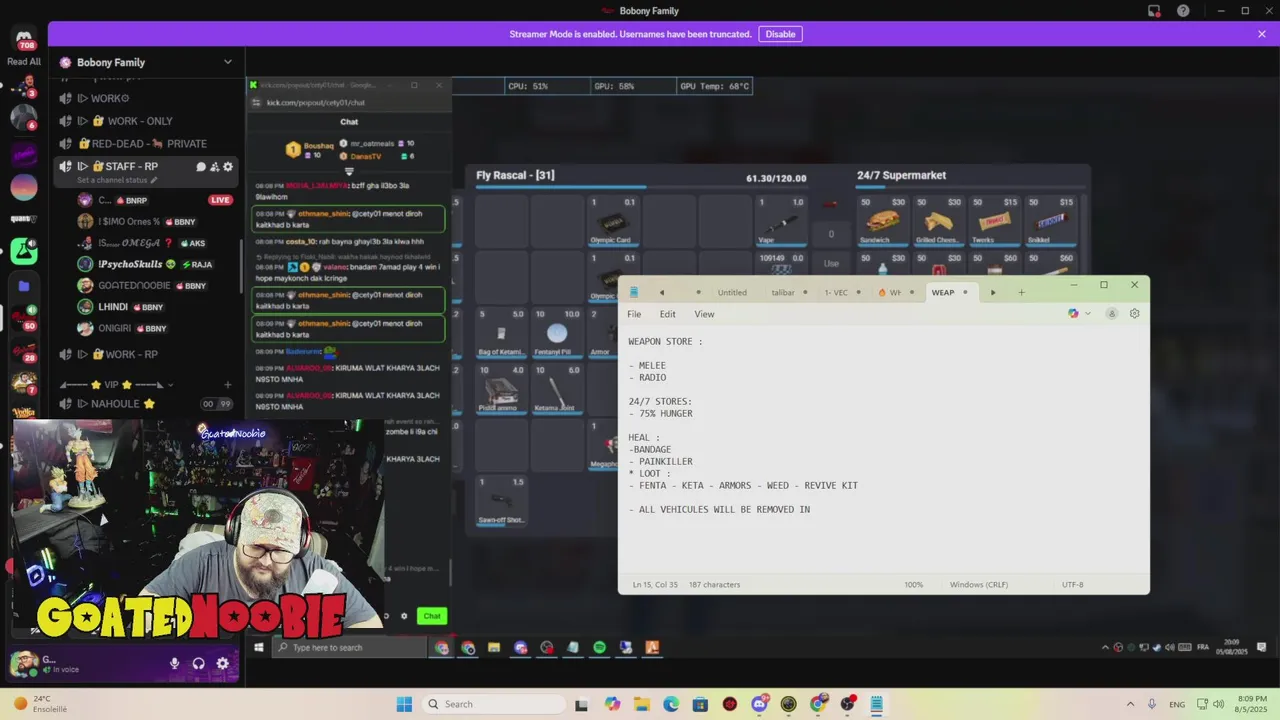
Task: Click the Notepad account profile icon
Action: [x=1111, y=314]
